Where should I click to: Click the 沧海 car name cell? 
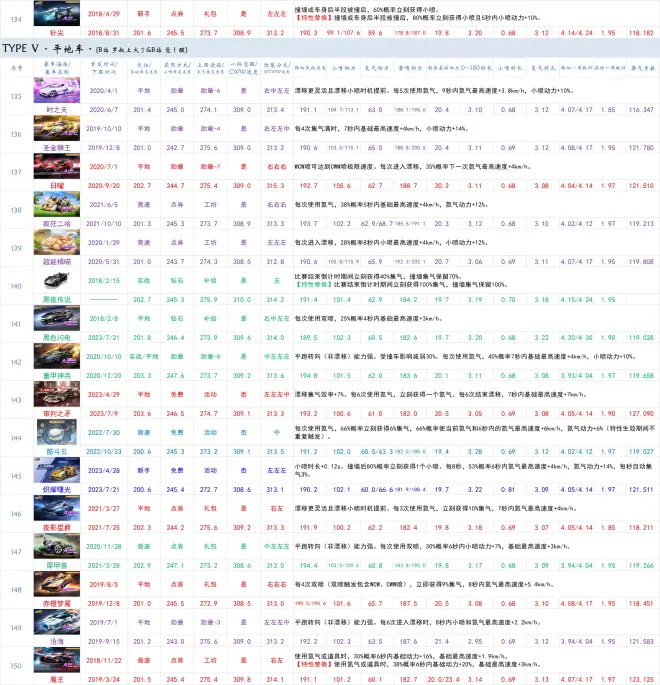coord(57,640)
